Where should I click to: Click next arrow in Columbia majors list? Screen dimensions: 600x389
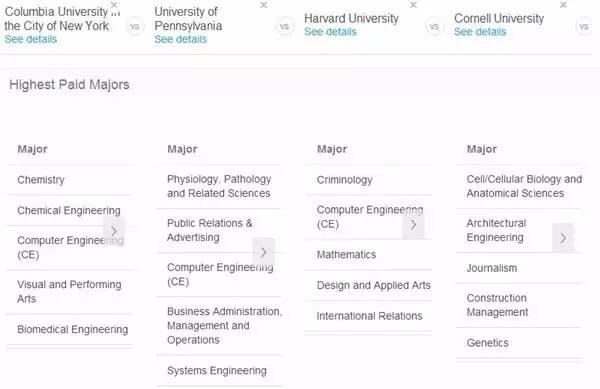point(114,230)
